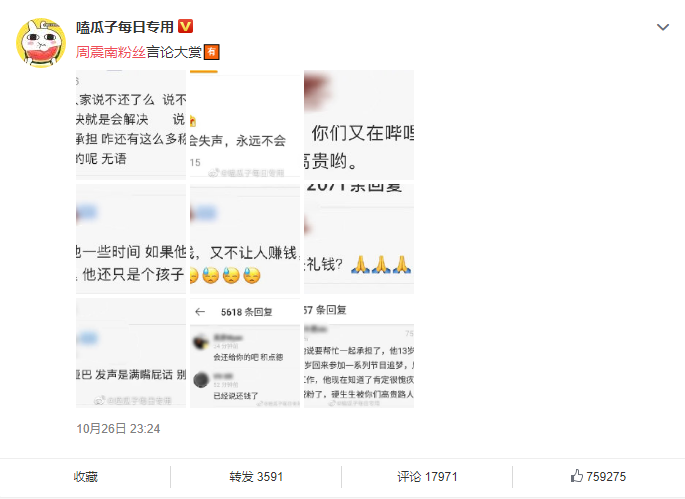Open thumbnail showing 5618 条回复

245,353
